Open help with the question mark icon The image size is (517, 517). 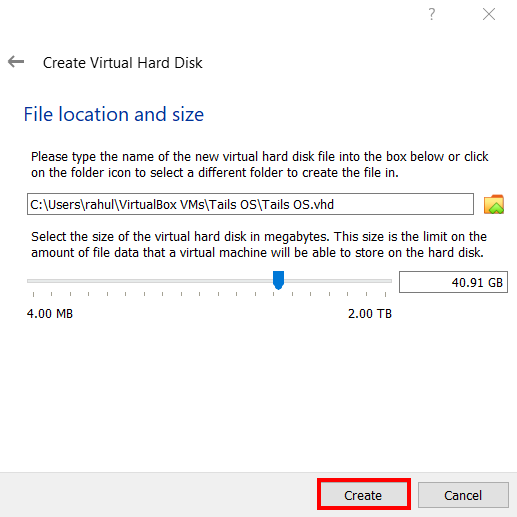[432, 14]
